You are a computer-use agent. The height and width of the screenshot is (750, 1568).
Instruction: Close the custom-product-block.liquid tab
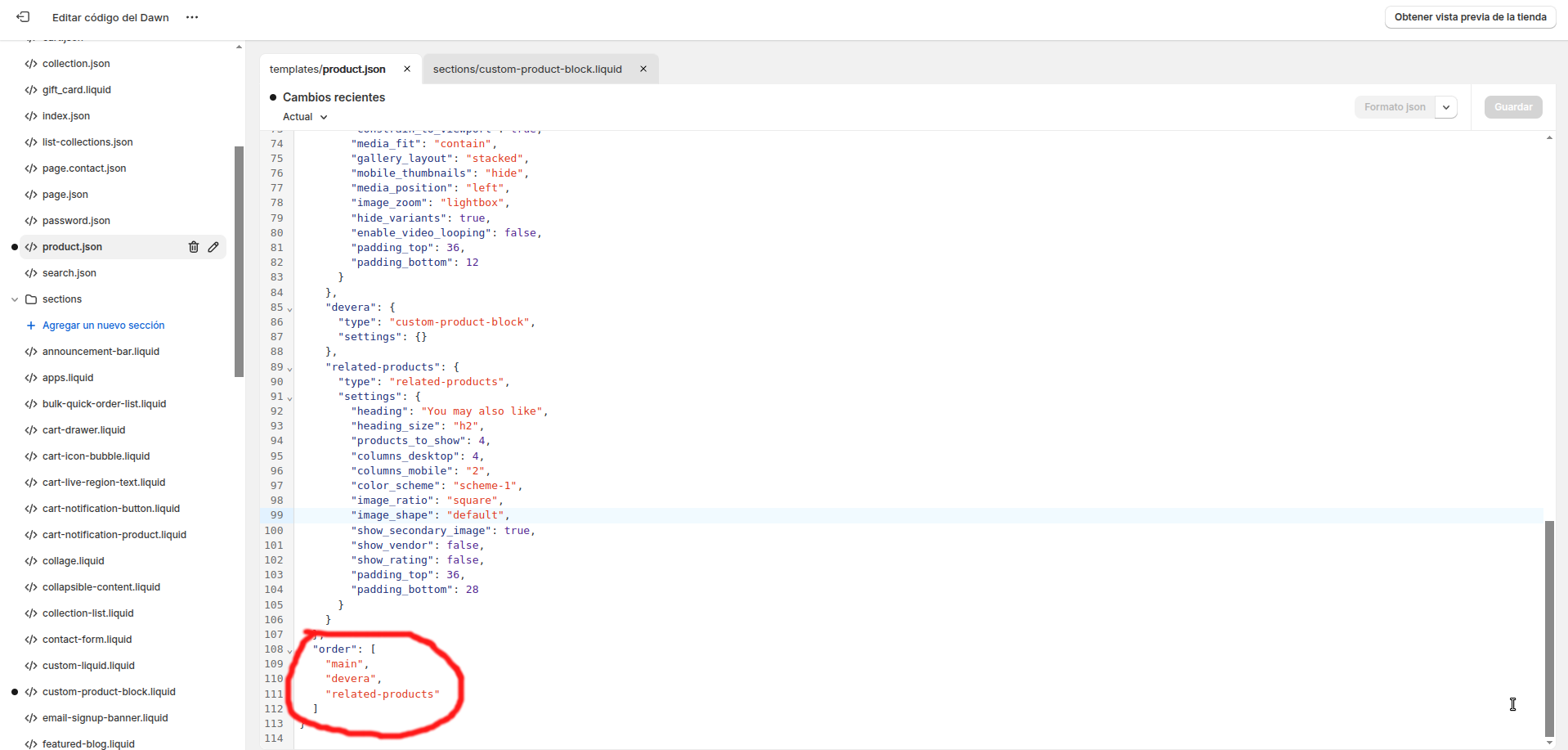click(x=643, y=70)
